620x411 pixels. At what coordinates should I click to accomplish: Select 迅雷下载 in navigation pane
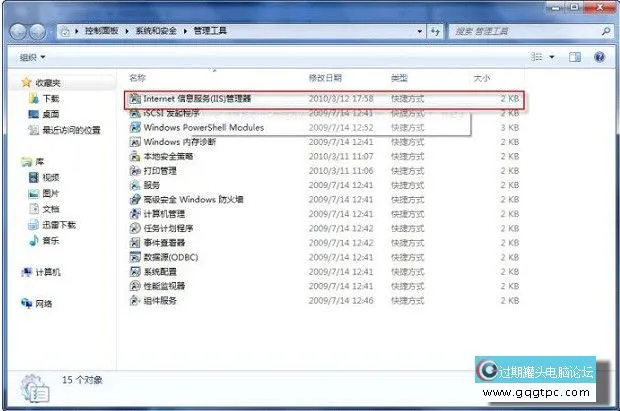[59, 225]
